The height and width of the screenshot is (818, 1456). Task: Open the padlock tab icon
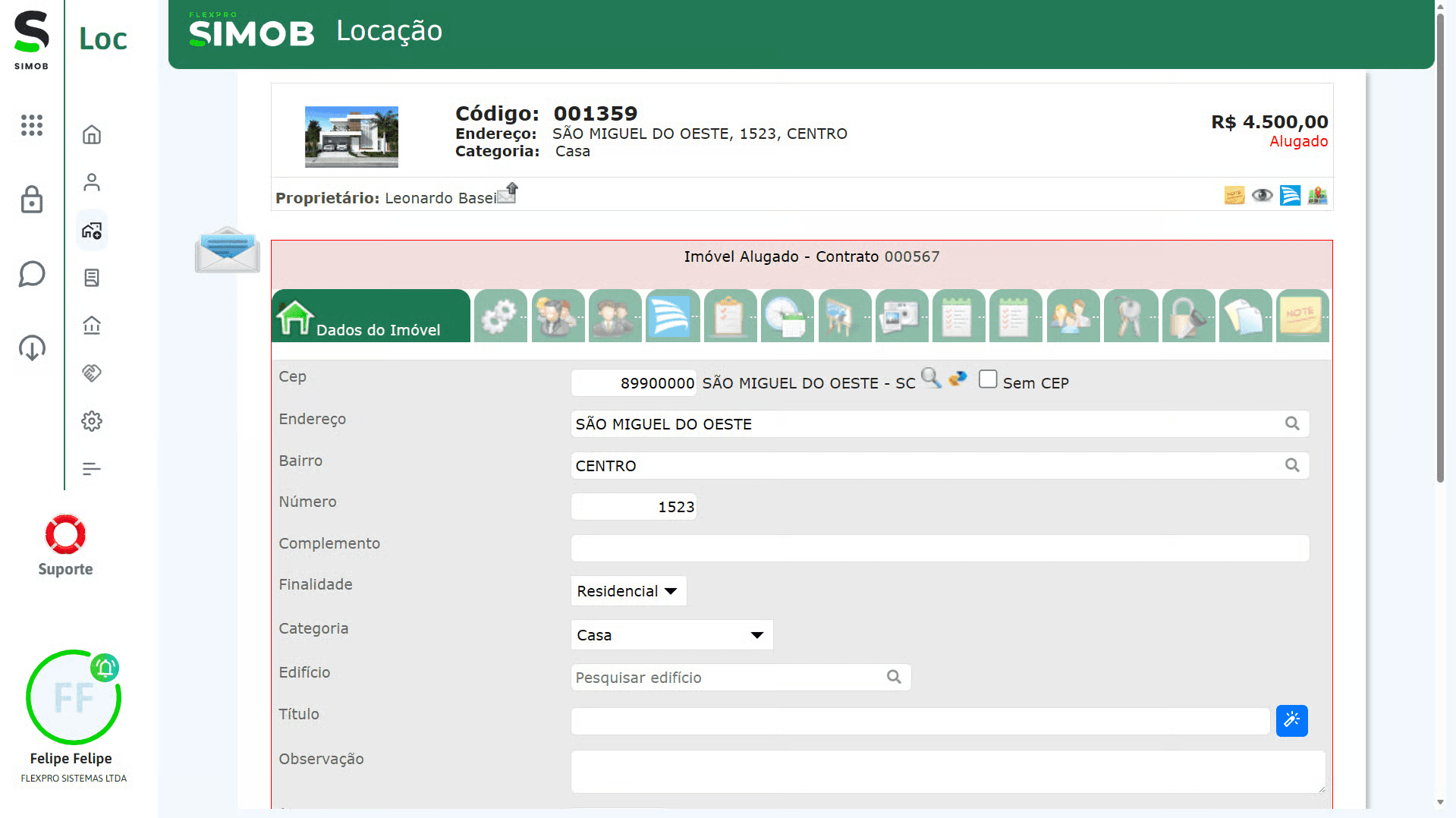(x=1188, y=316)
